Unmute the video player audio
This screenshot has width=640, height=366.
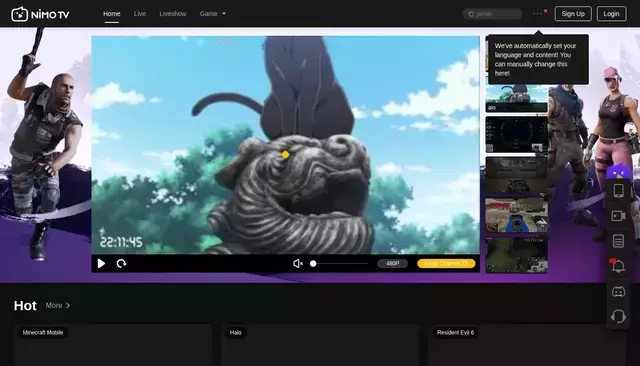[298, 264]
